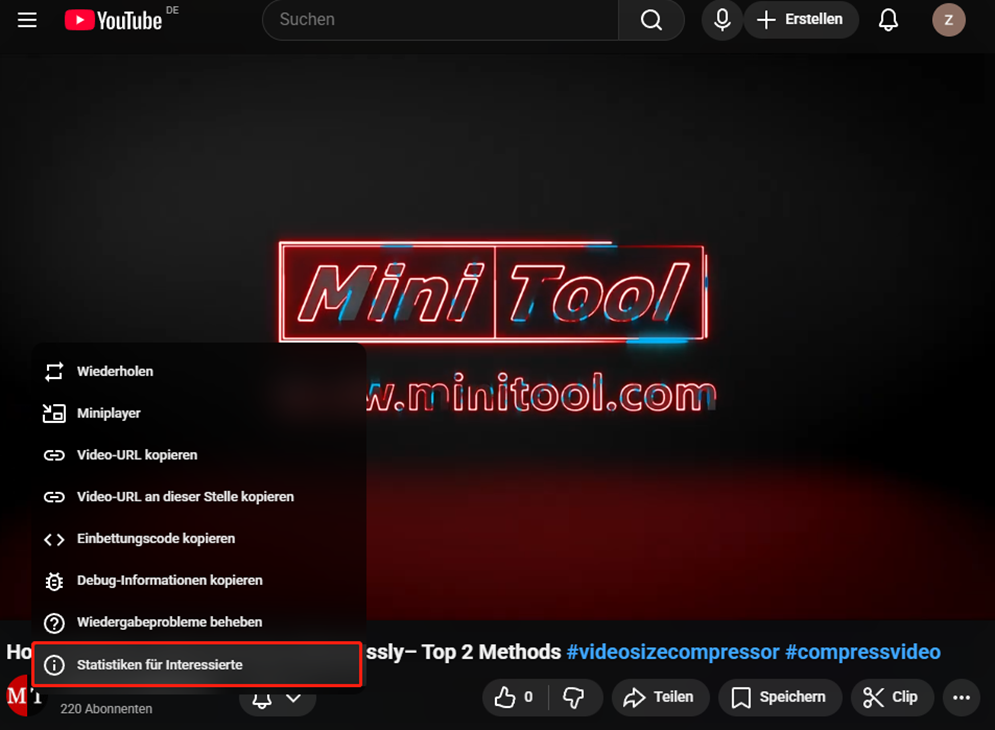The height and width of the screenshot is (730, 995).
Task: Start voice search with microphone icon
Action: click(722, 20)
